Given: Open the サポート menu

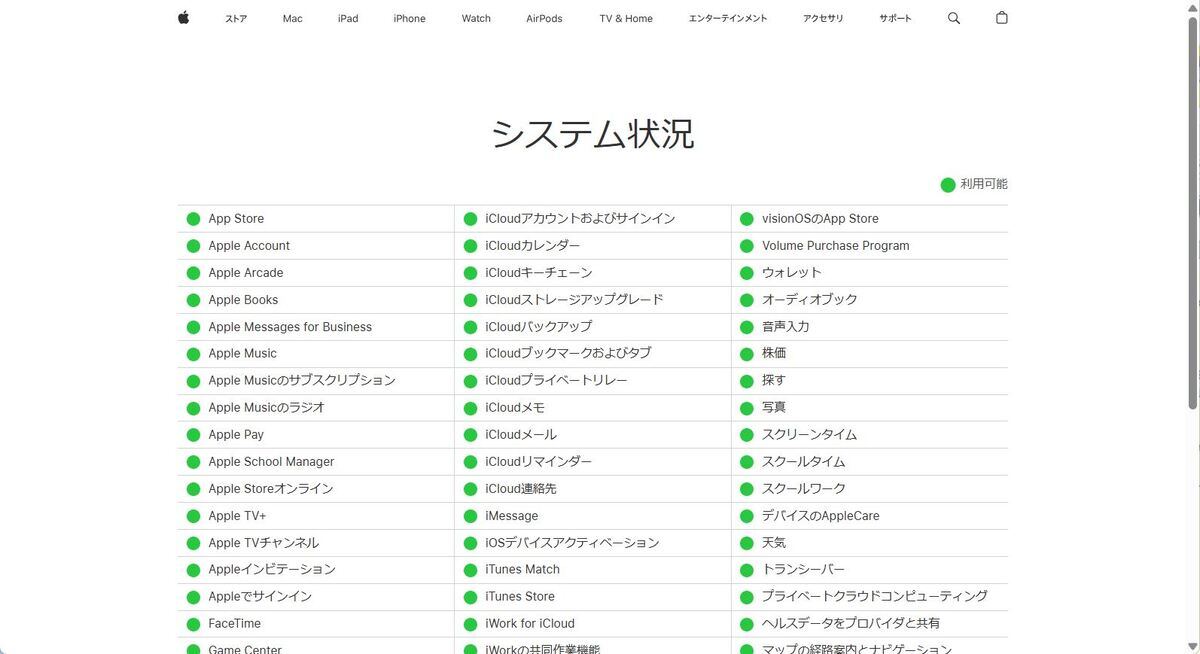Looking at the screenshot, I should pos(895,18).
